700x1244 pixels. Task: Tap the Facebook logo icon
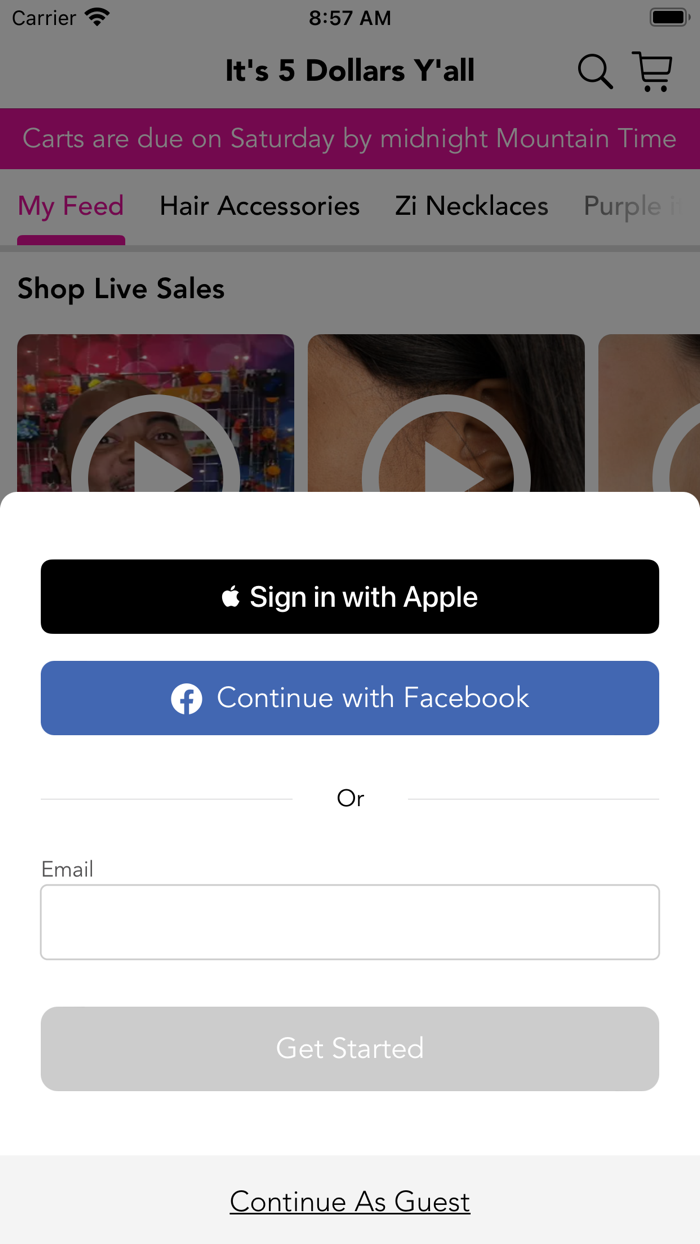point(186,699)
